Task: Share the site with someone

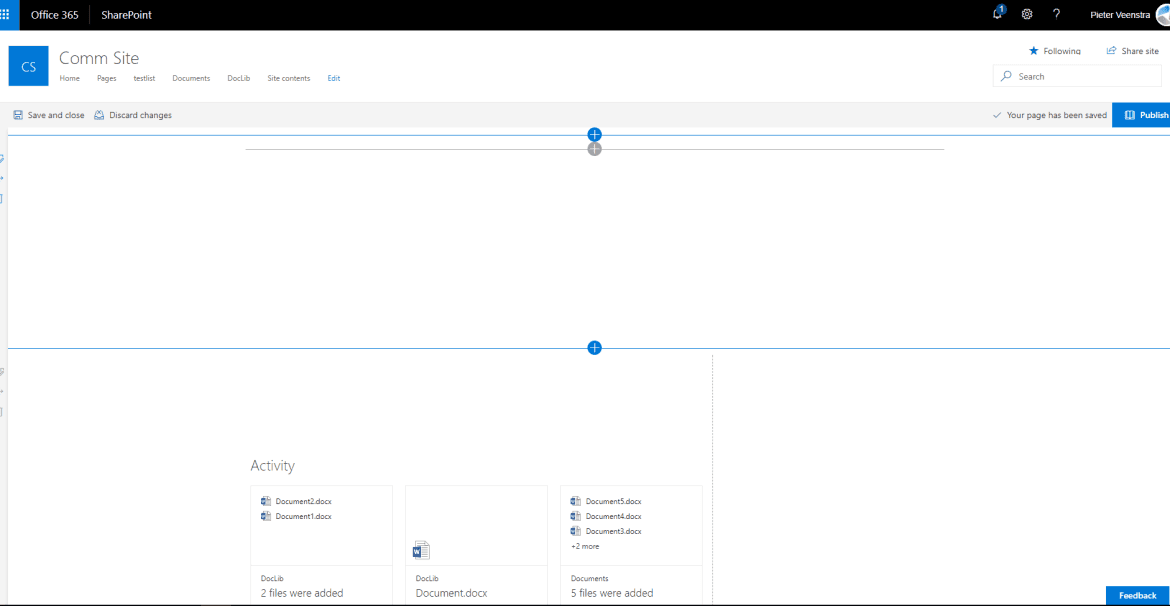Action: tap(1132, 50)
